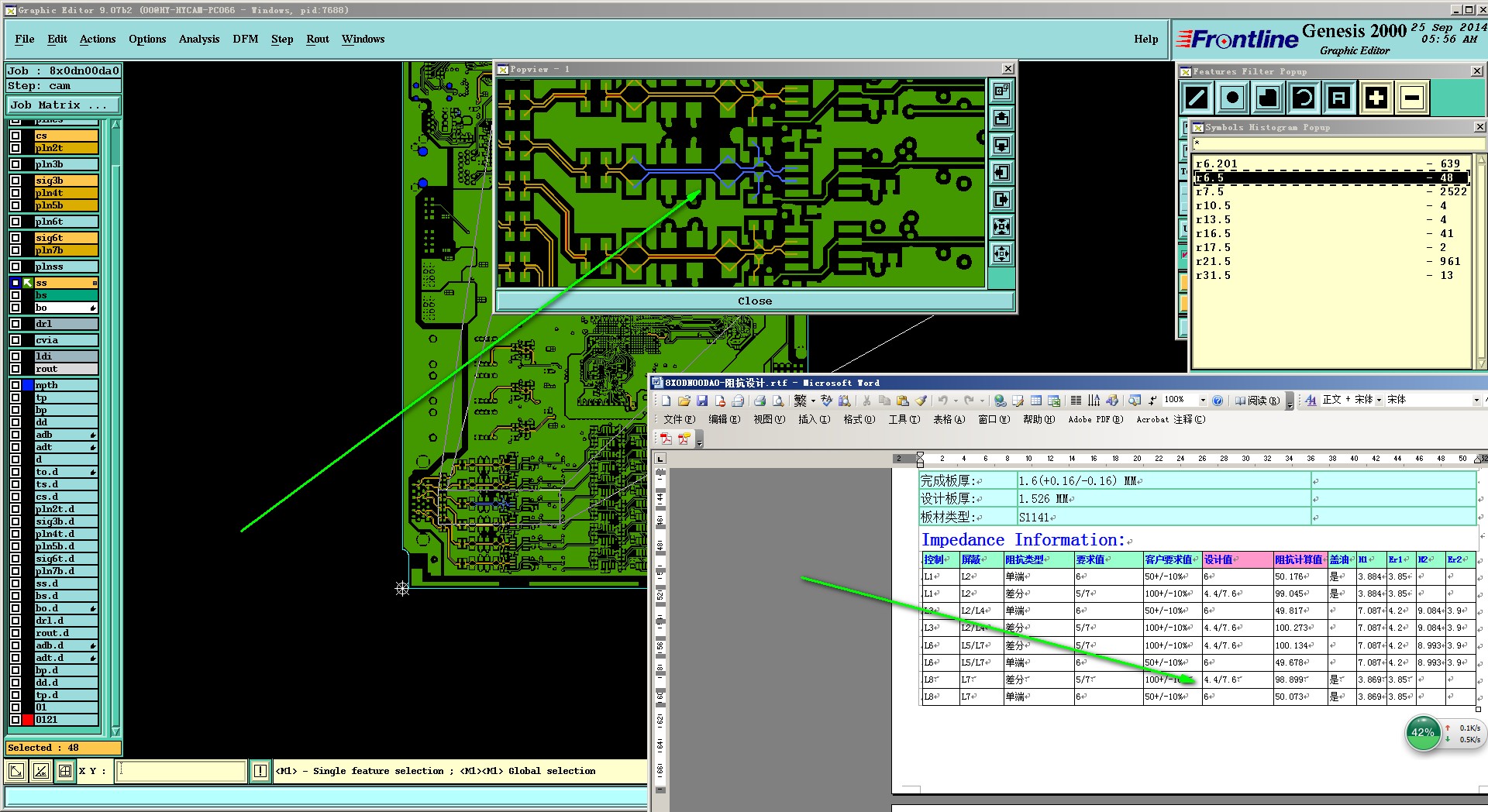
Task: Select the pad feature filter icon
Action: 1232,98
